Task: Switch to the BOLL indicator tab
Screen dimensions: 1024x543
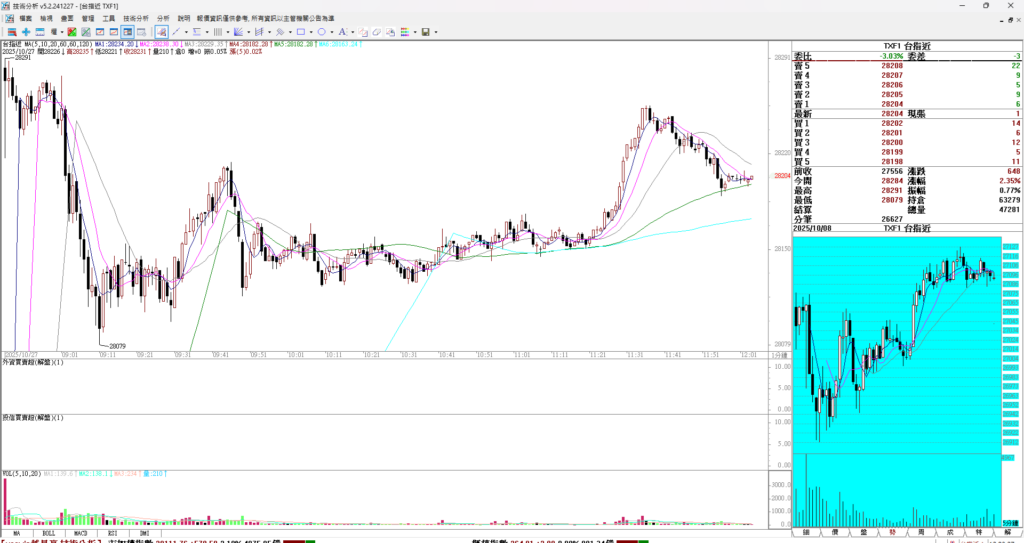Action: pos(48,535)
